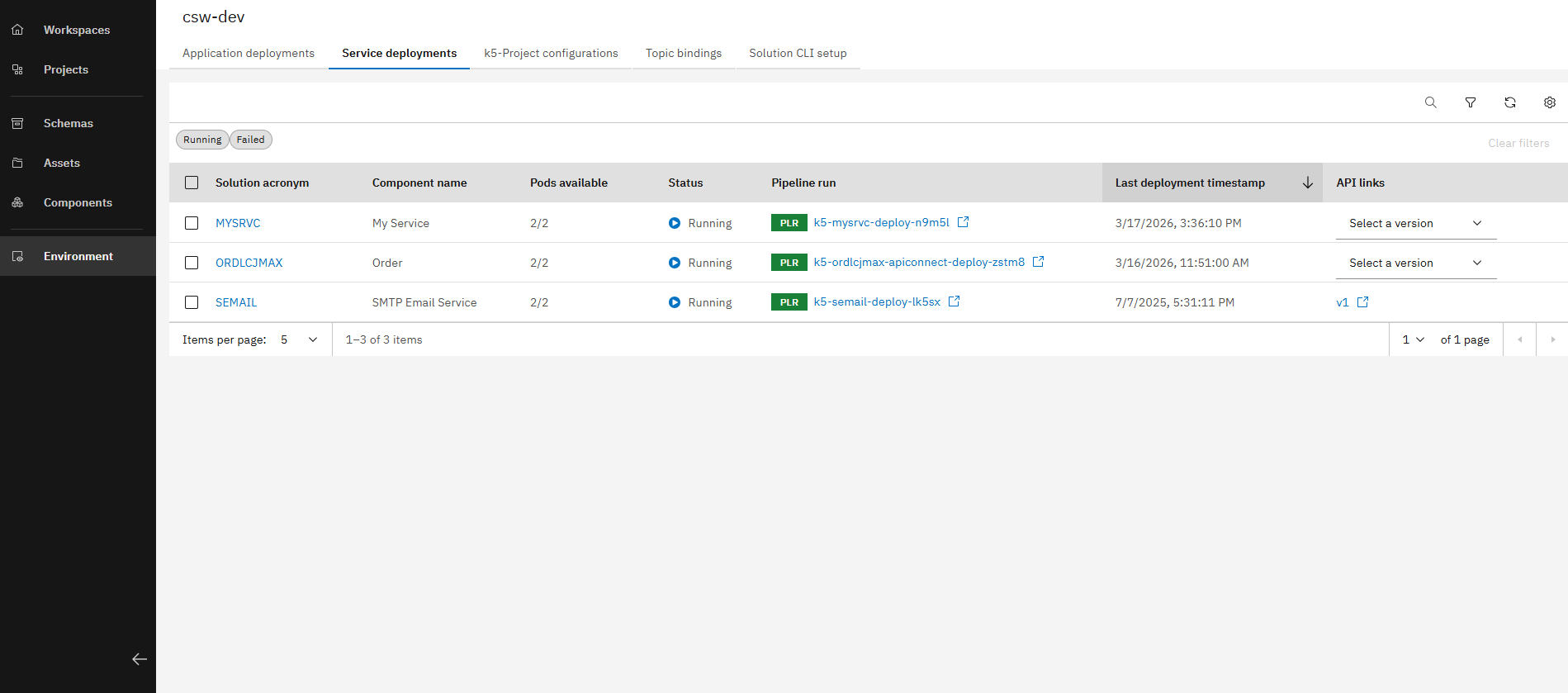Expand MYSRVC Select a version dropdown
Screen dimensions: 1568x693
click(1415, 223)
